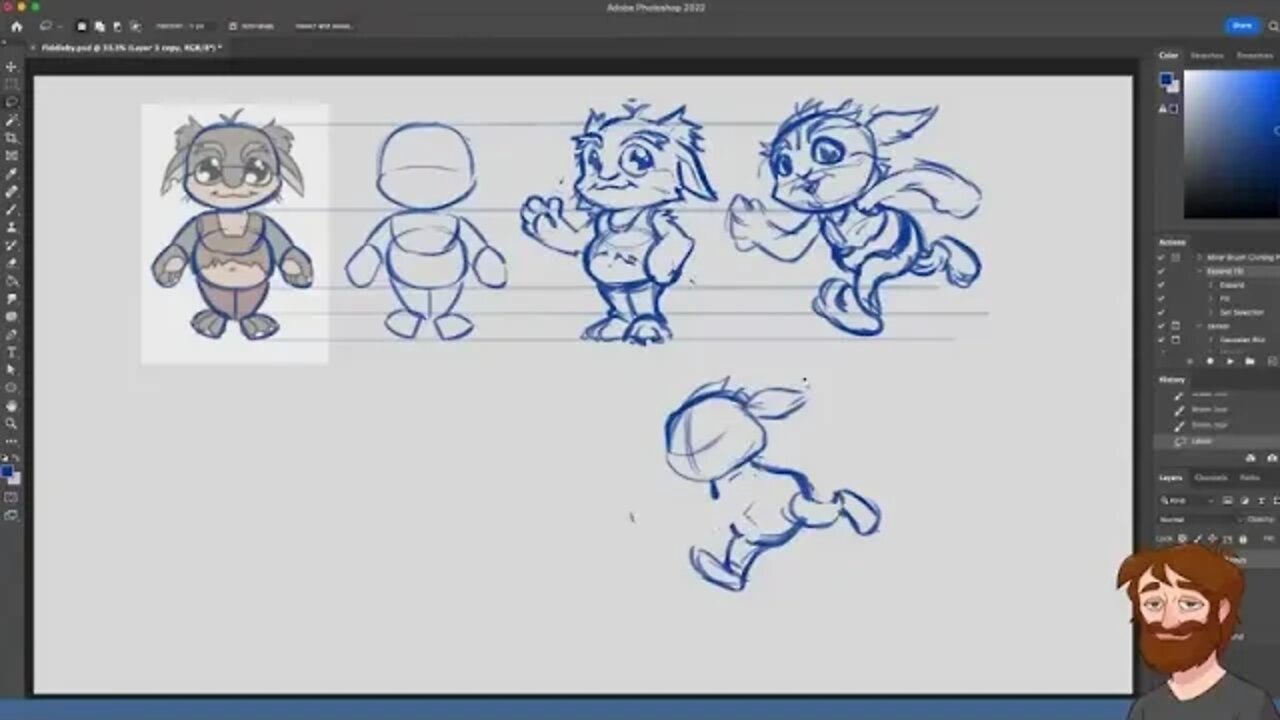Expand the Mixer Brush Cloning action set

click(1199, 258)
